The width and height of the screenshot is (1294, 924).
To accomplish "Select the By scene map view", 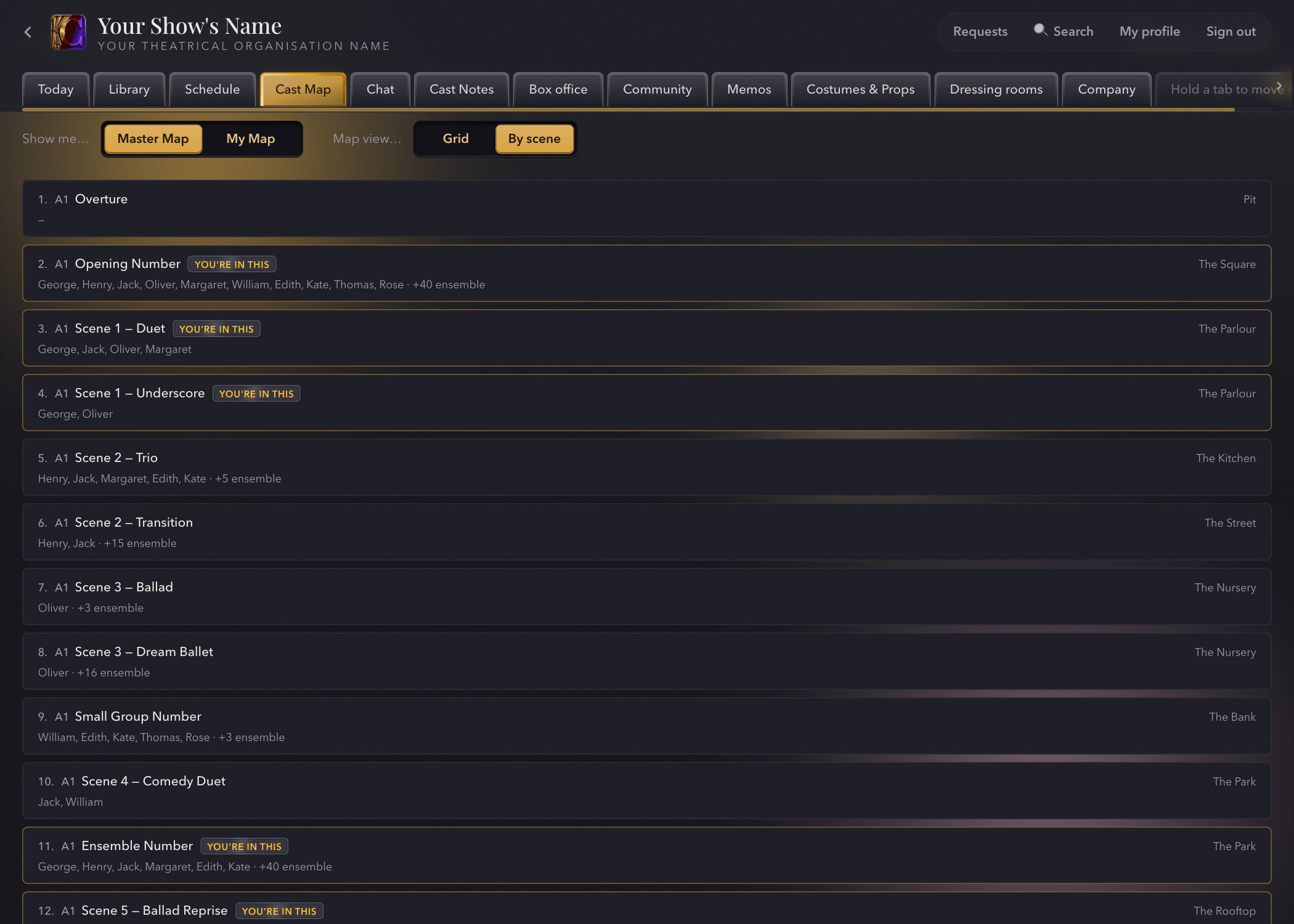I will (534, 139).
